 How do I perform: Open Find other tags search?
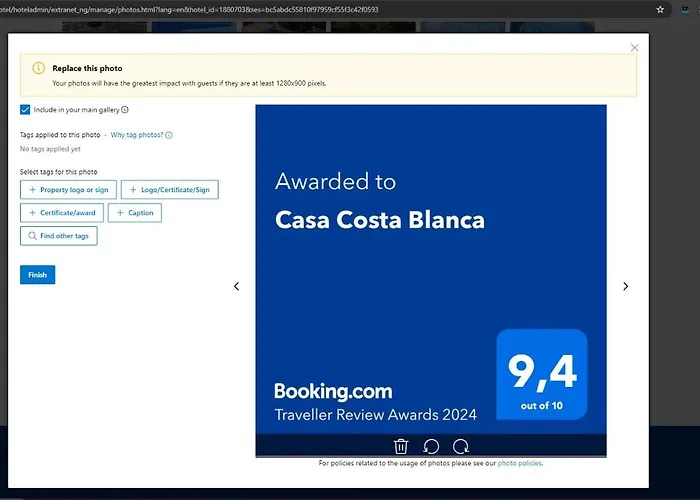(x=58, y=236)
